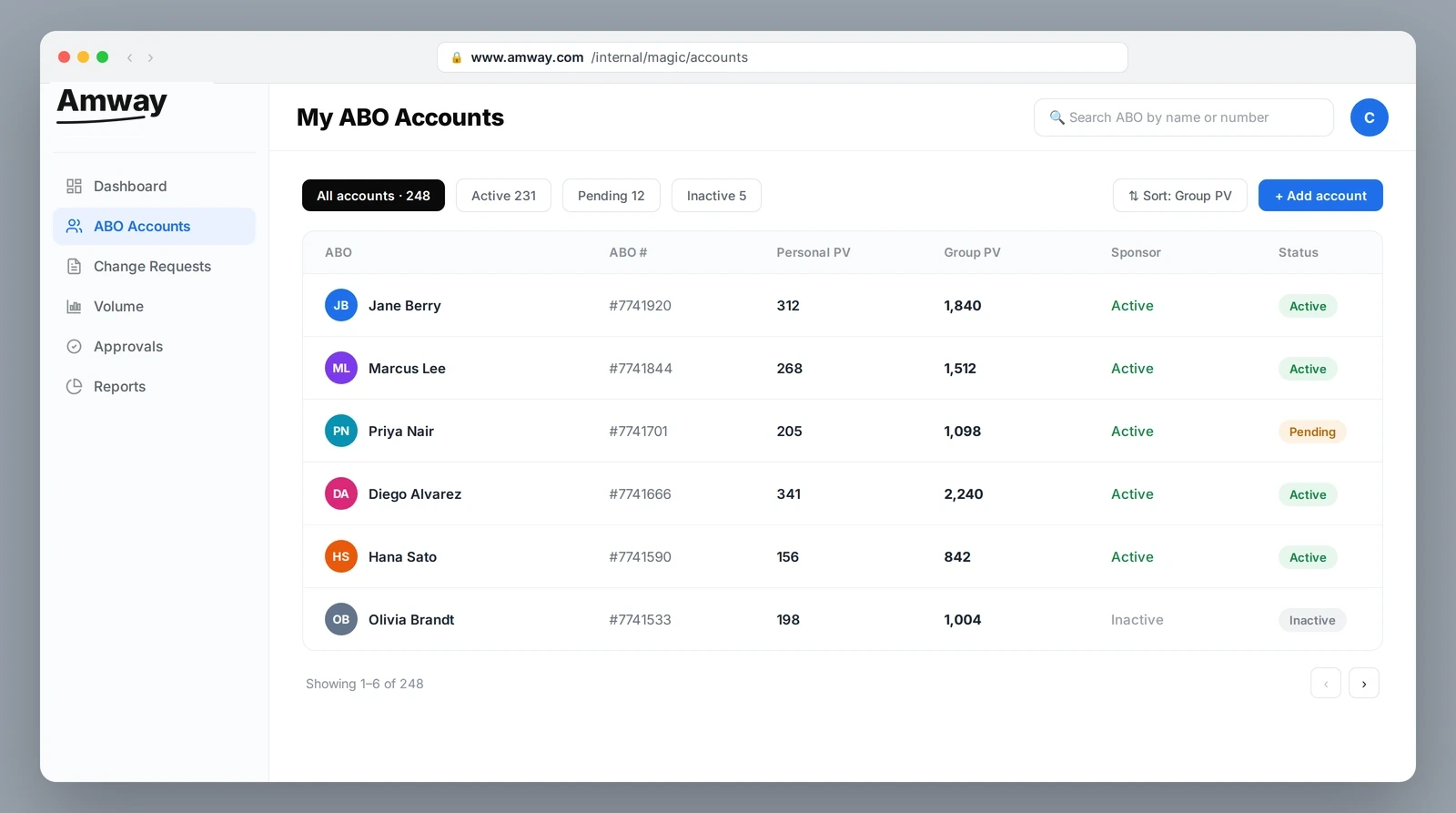
Task: Open Approvals in the sidebar
Action: [x=154, y=347]
